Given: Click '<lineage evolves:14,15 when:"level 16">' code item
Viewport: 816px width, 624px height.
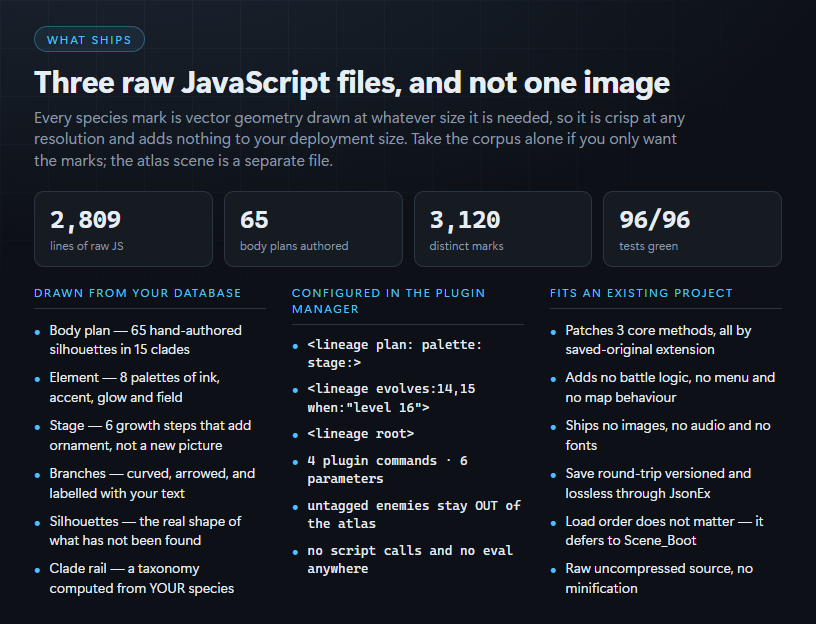Looking at the screenshot, I should click(391, 398).
